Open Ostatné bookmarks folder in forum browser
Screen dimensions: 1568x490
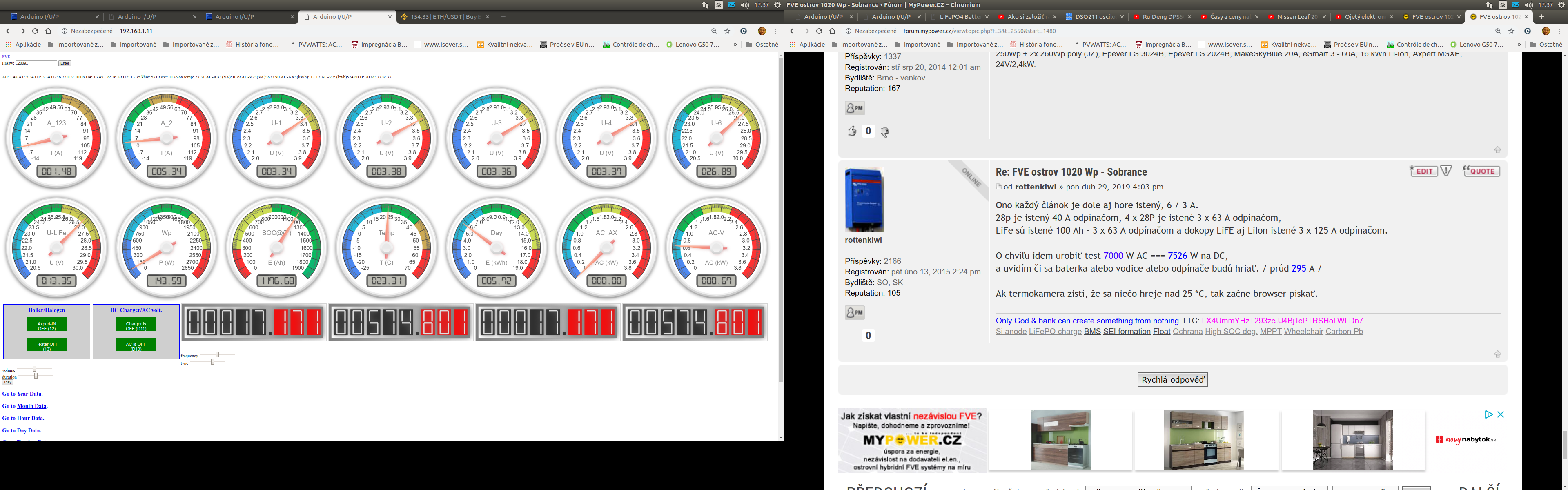1545,45
